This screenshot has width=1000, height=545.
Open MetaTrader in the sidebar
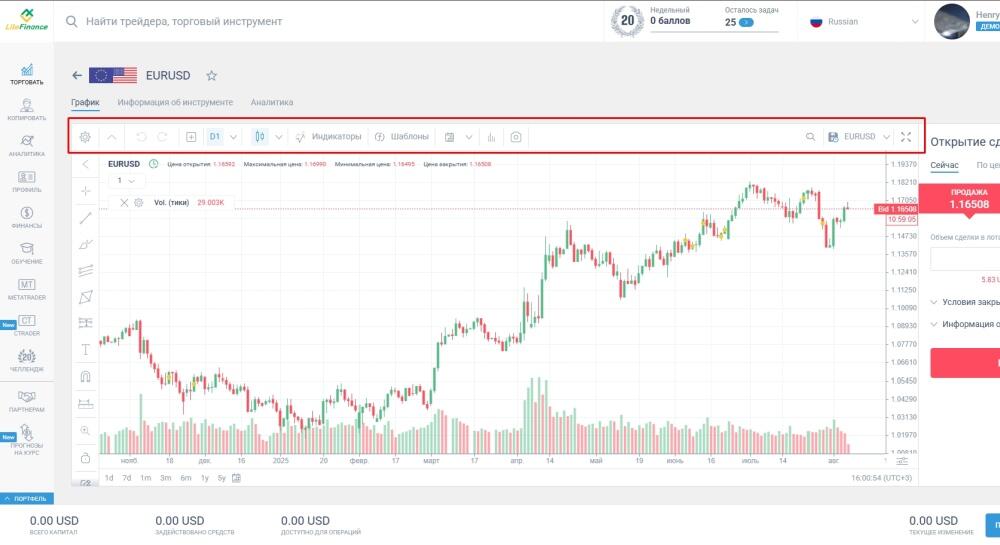(27, 289)
